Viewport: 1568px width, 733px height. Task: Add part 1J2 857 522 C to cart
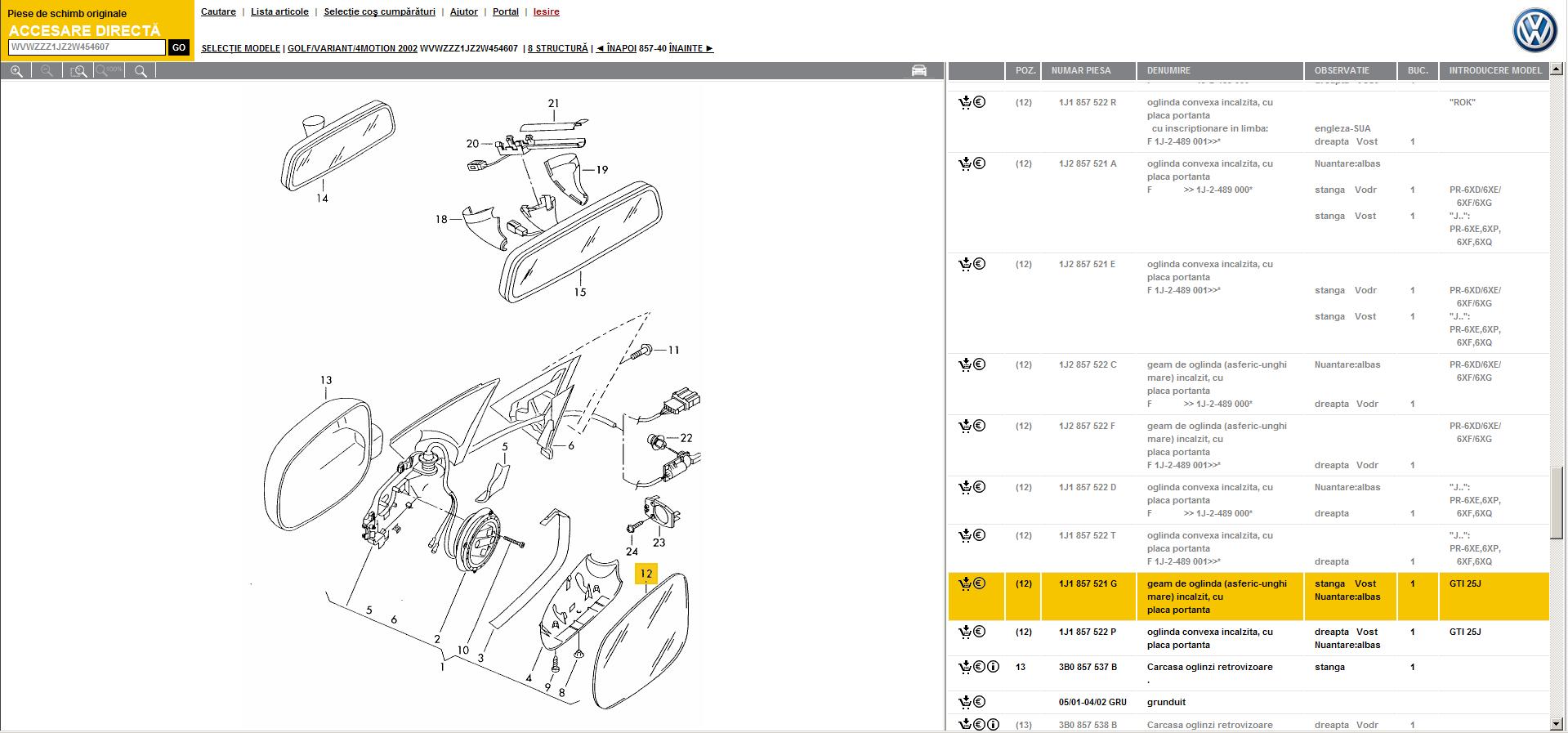tap(965, 364)
